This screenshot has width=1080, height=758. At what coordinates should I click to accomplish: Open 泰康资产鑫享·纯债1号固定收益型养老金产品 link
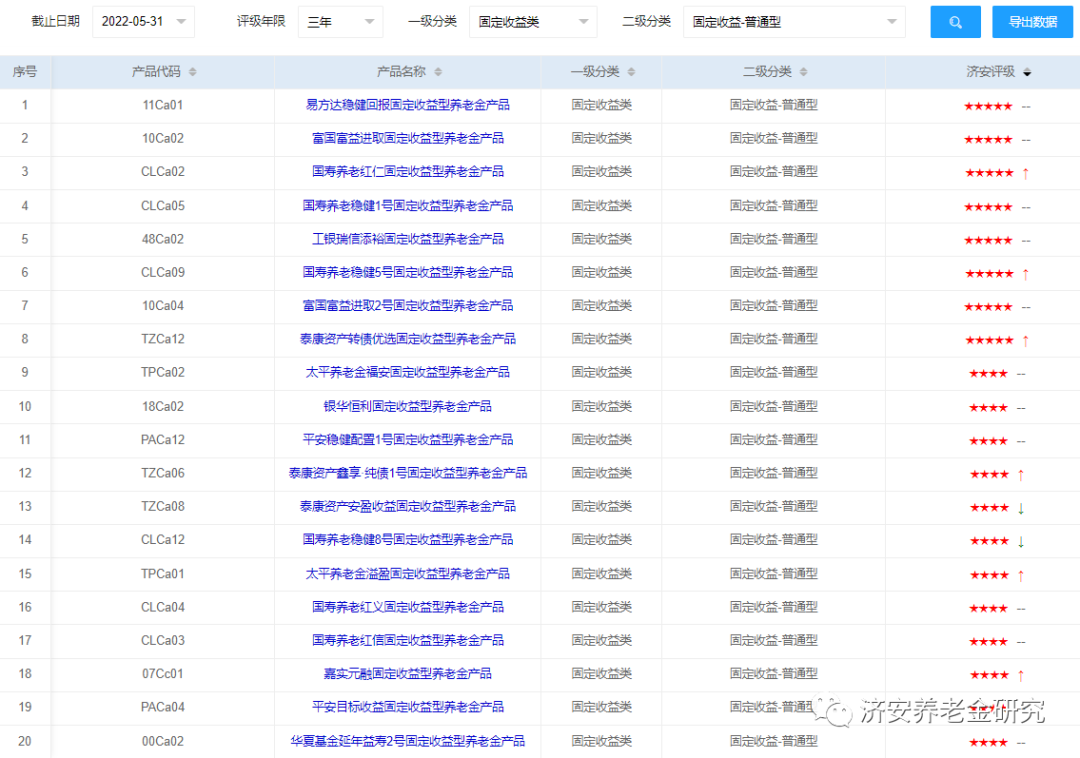click(x=408, y=473)
